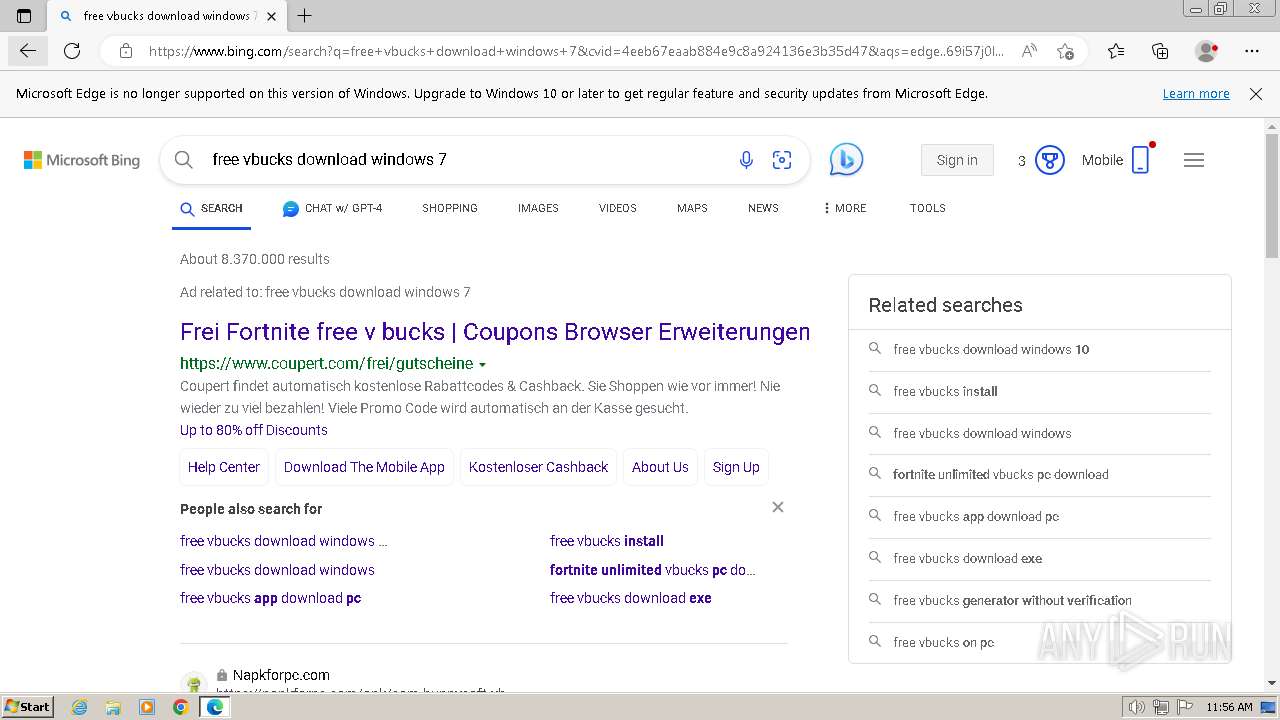
Task: Add this page to favorites star icon
Action: pos(1065,51)
